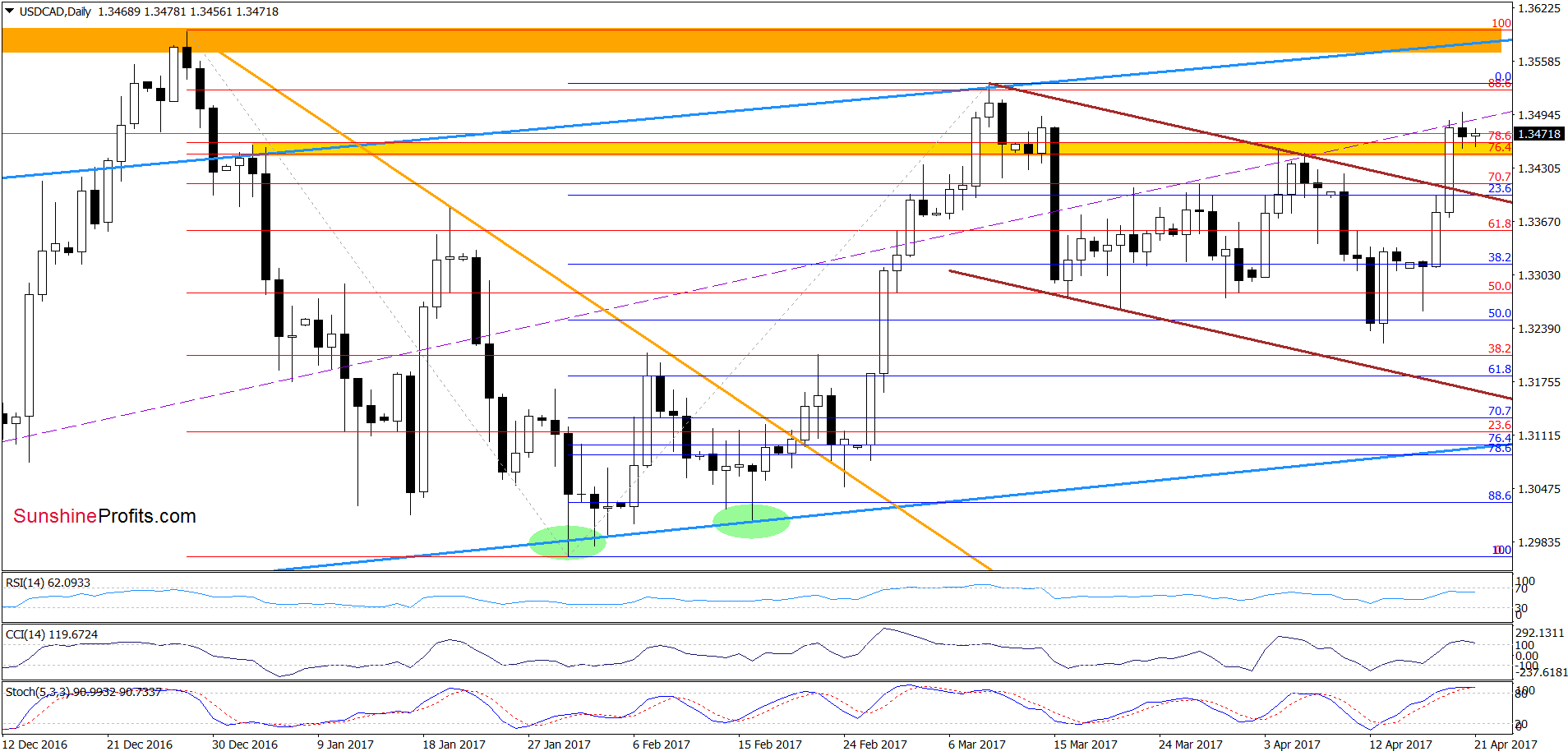Click the 27 Jan 2017 date label

tap(559, 744)
